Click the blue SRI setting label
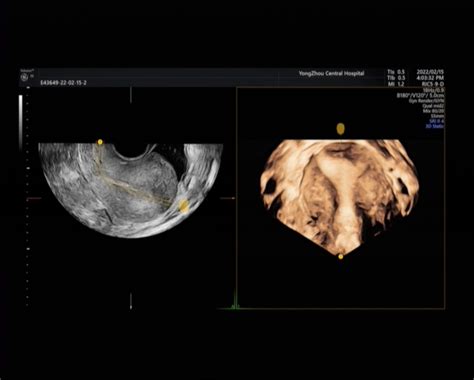 (437, 121)
